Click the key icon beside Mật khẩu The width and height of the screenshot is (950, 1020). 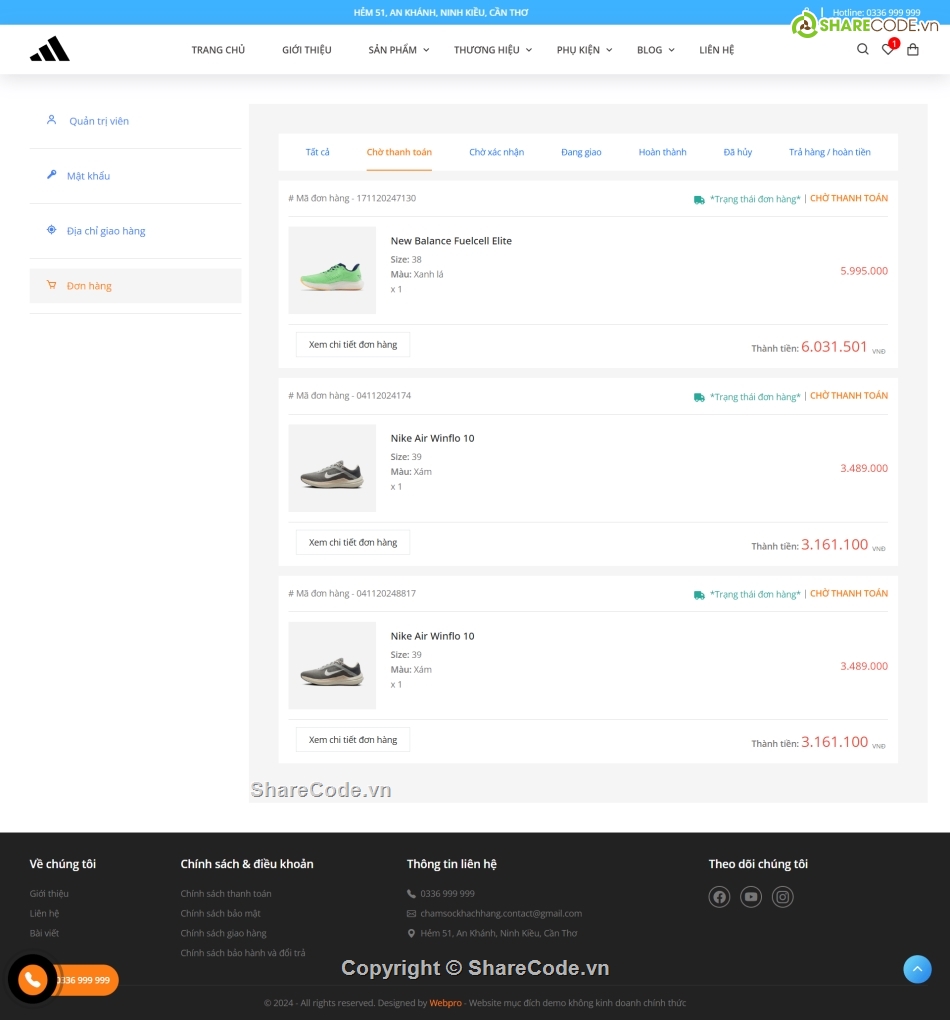[x=51, y=174]
